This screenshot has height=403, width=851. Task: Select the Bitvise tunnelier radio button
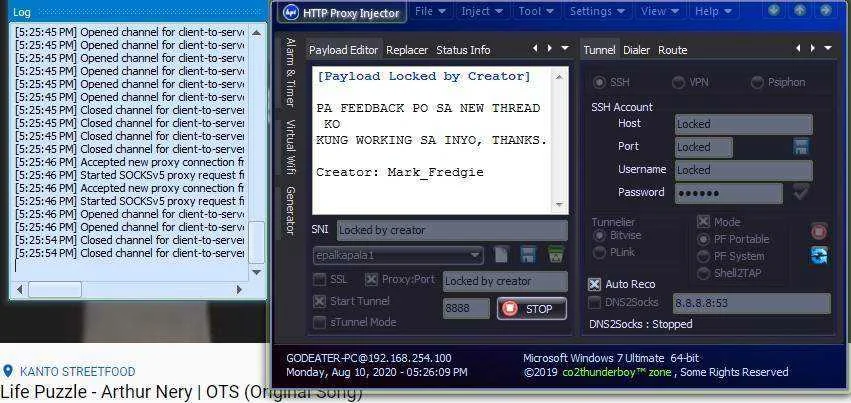(x=599, y=235)
